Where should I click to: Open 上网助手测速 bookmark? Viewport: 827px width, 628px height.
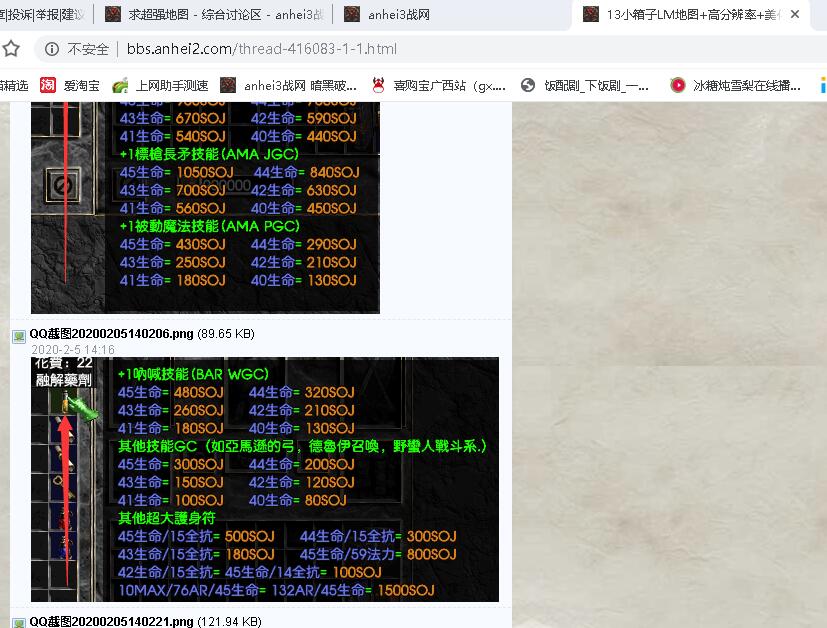[160, 86]
